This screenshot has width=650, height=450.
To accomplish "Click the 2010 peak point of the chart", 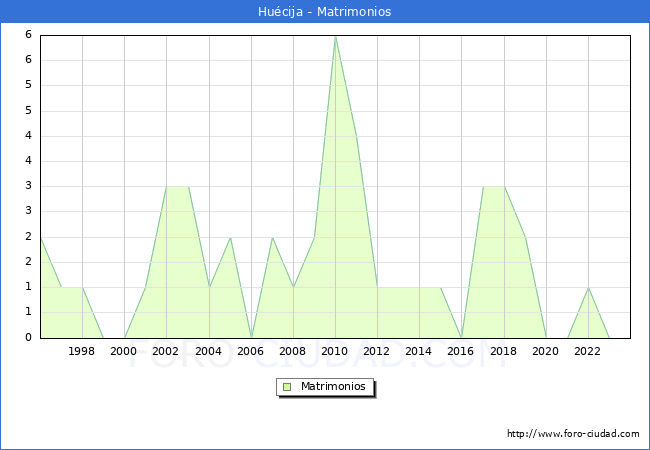I will [x=335, y=37].
